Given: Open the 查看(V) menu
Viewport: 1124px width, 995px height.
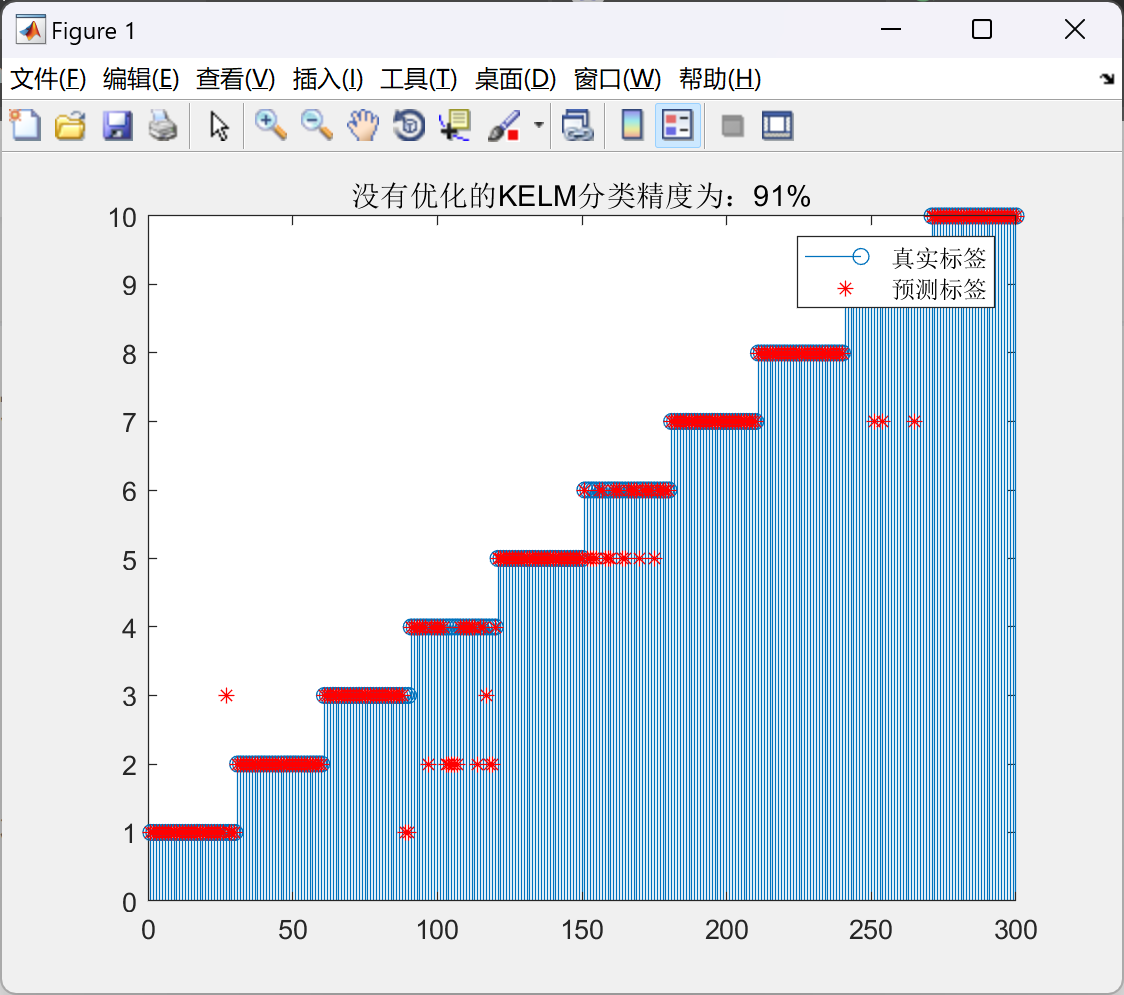Looking at the screenshot, I should coord(235,79).
